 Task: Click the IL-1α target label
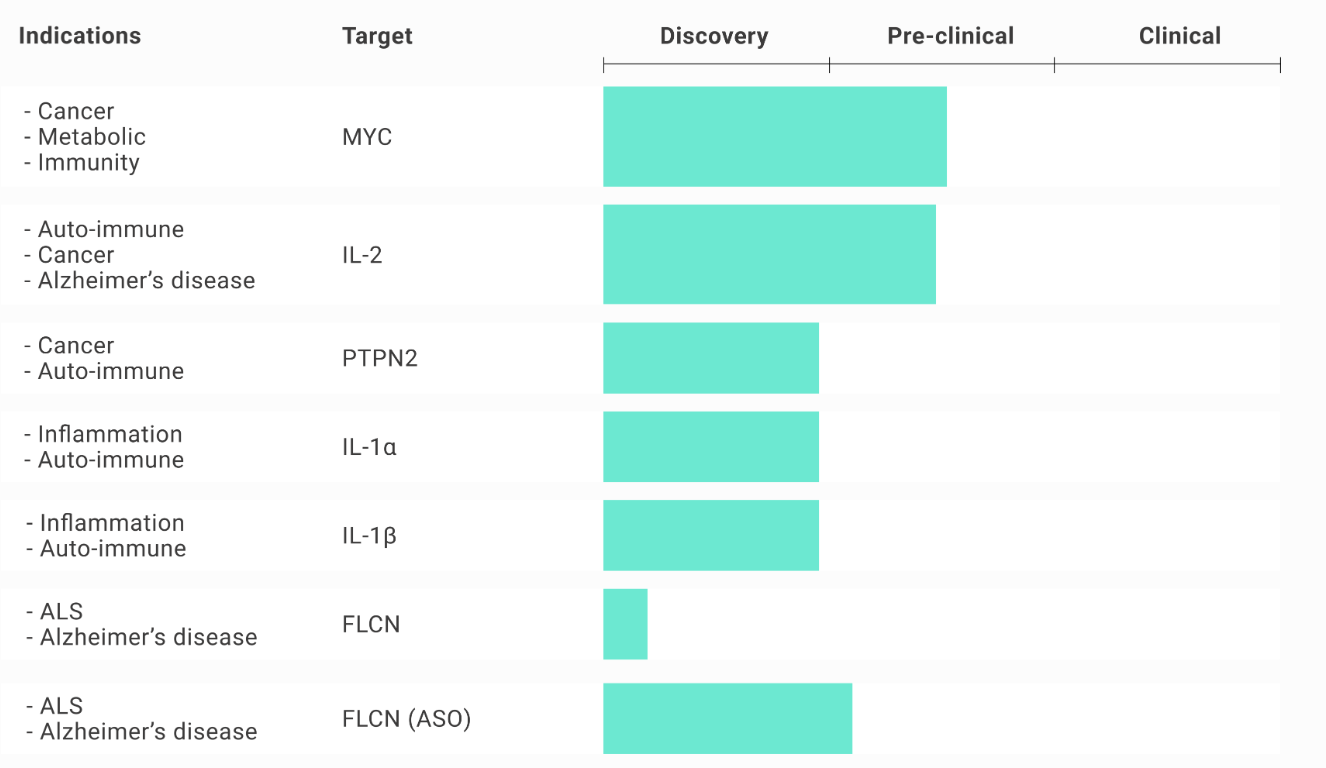(369, 447)
